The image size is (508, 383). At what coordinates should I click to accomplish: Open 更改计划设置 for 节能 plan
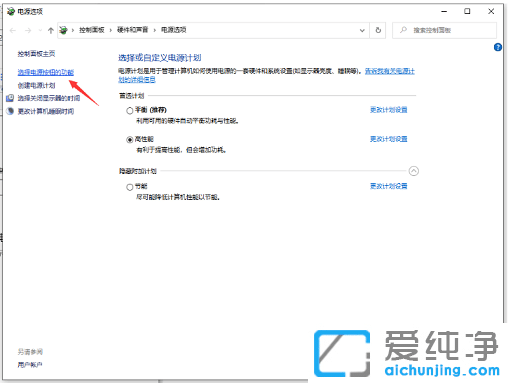[x=389, y=186]
